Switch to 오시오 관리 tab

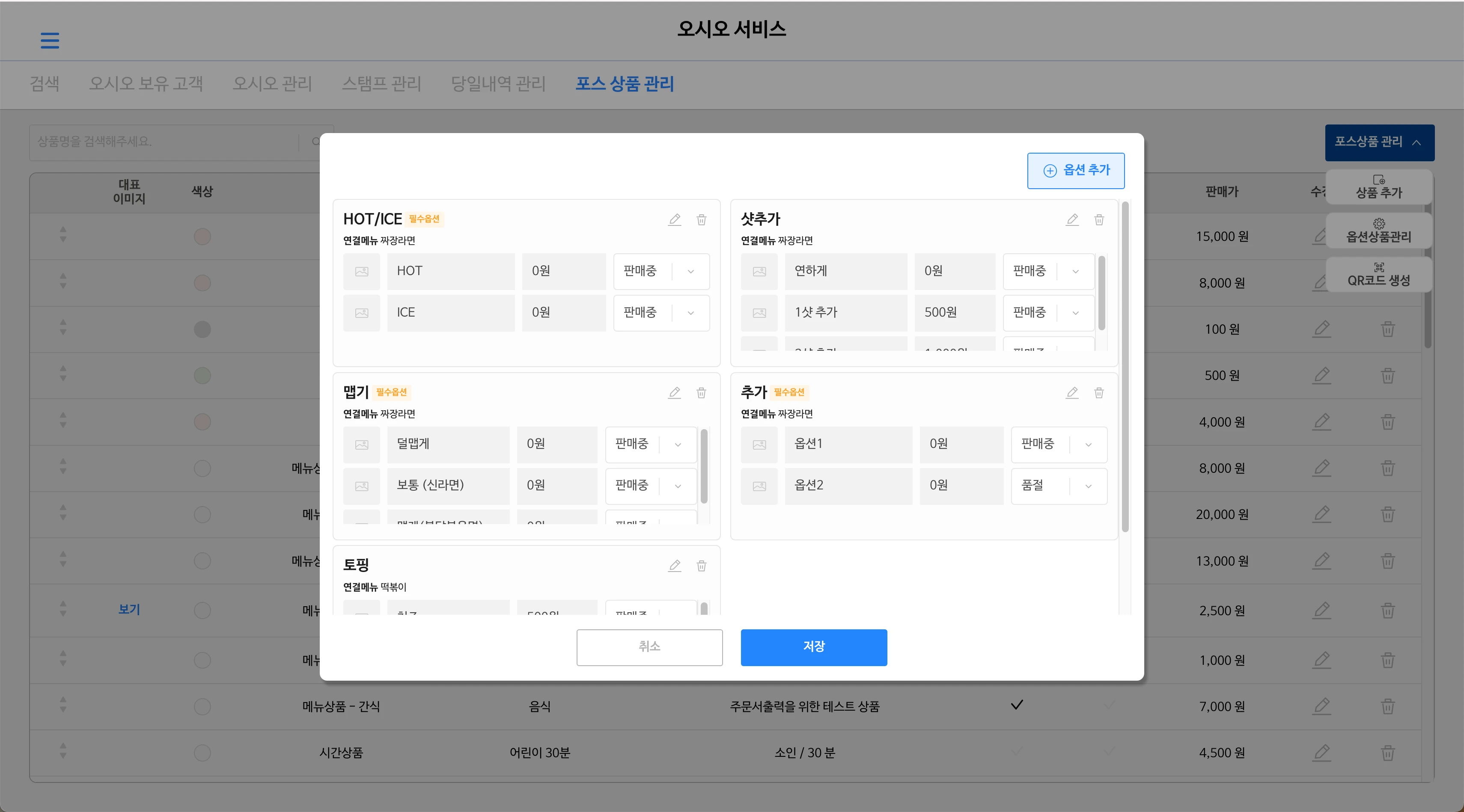(x=272, y=84)
